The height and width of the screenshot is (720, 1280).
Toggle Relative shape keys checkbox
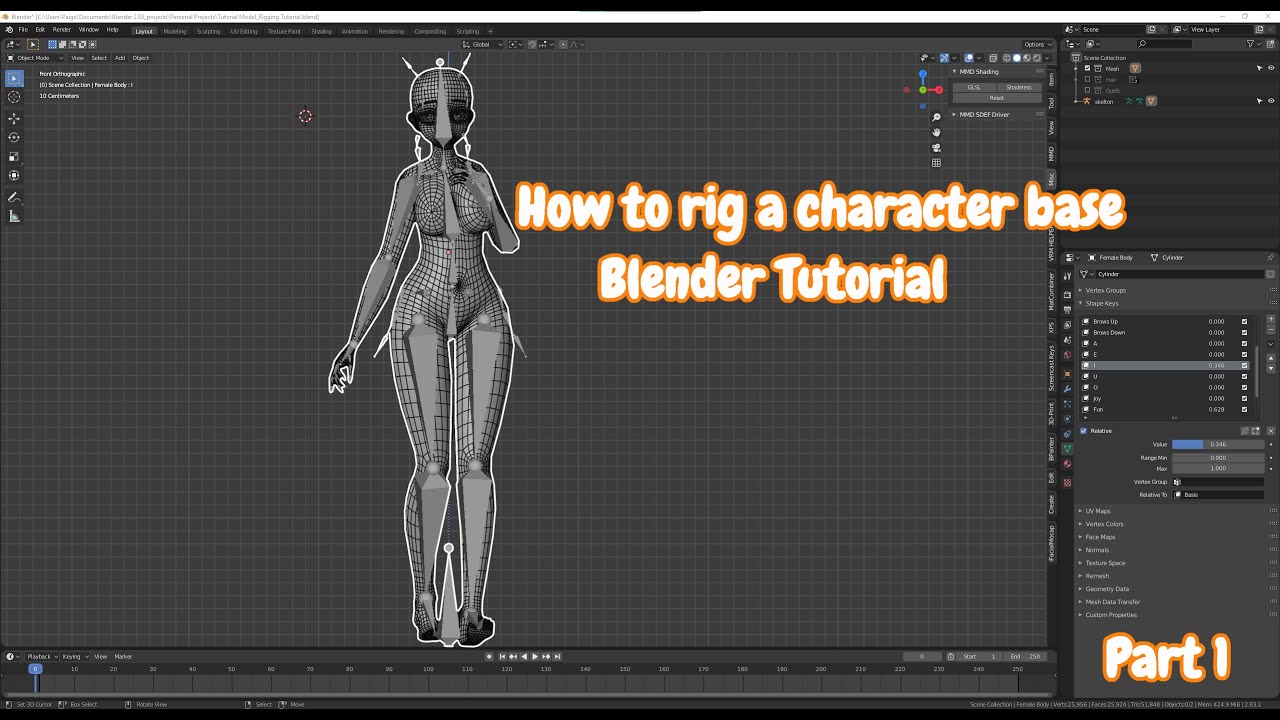(1083, 431)
